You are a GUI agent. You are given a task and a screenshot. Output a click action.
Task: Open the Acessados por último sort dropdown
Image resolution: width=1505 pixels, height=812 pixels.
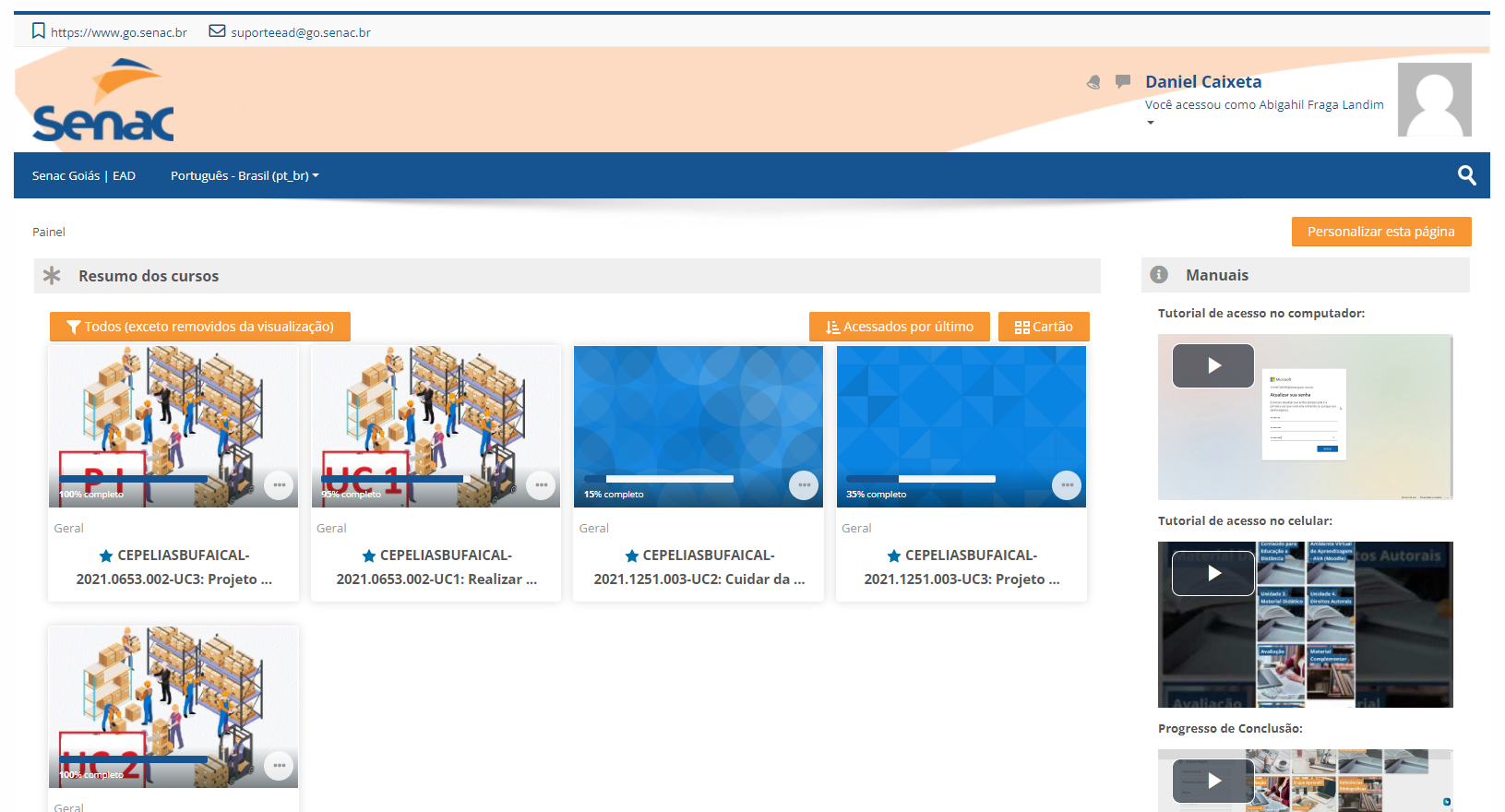pos(900,327)
